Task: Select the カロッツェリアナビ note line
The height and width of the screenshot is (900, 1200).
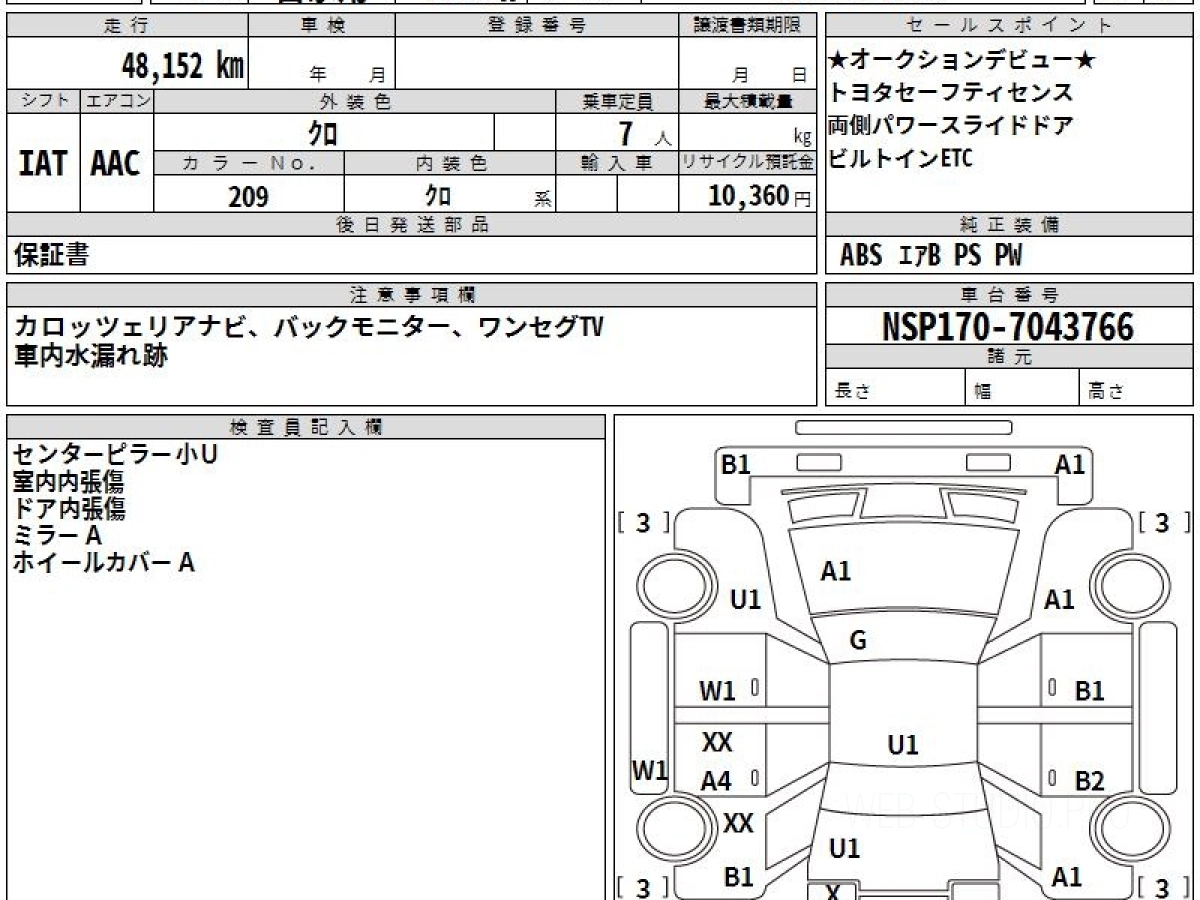Action: (x=310, y=326)
